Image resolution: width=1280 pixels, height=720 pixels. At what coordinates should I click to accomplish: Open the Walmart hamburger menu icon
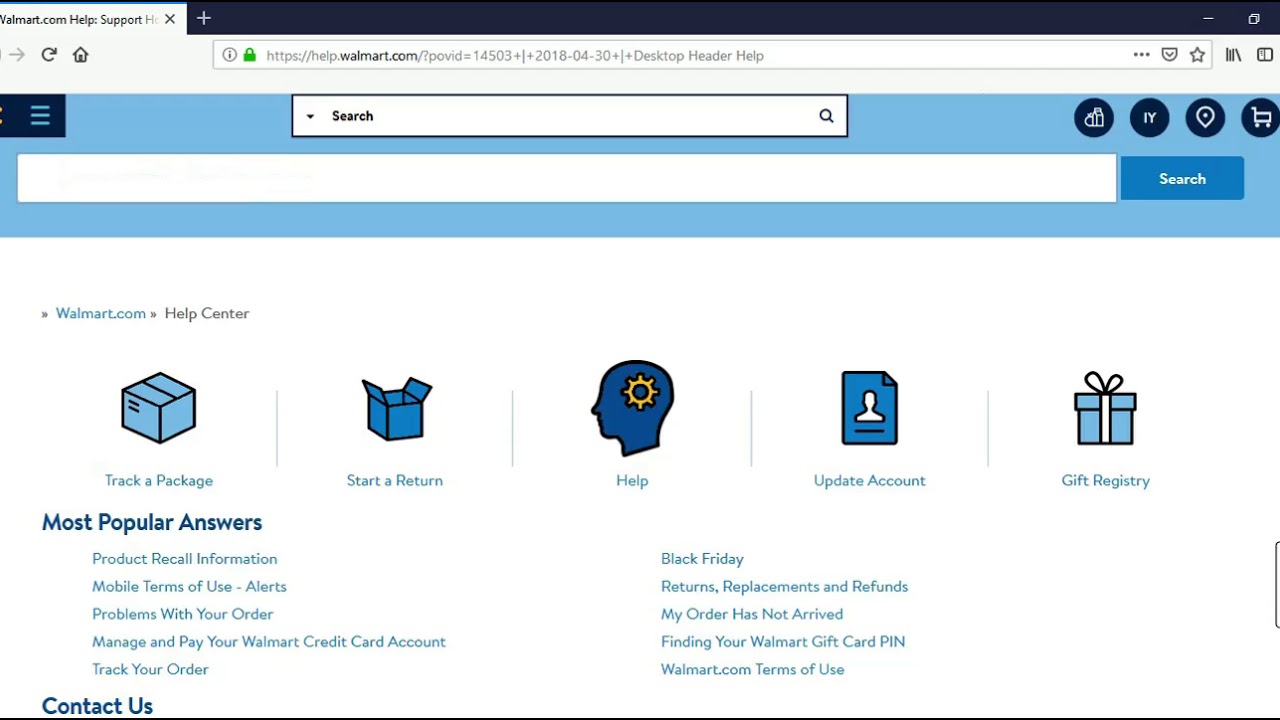[40, 116]
